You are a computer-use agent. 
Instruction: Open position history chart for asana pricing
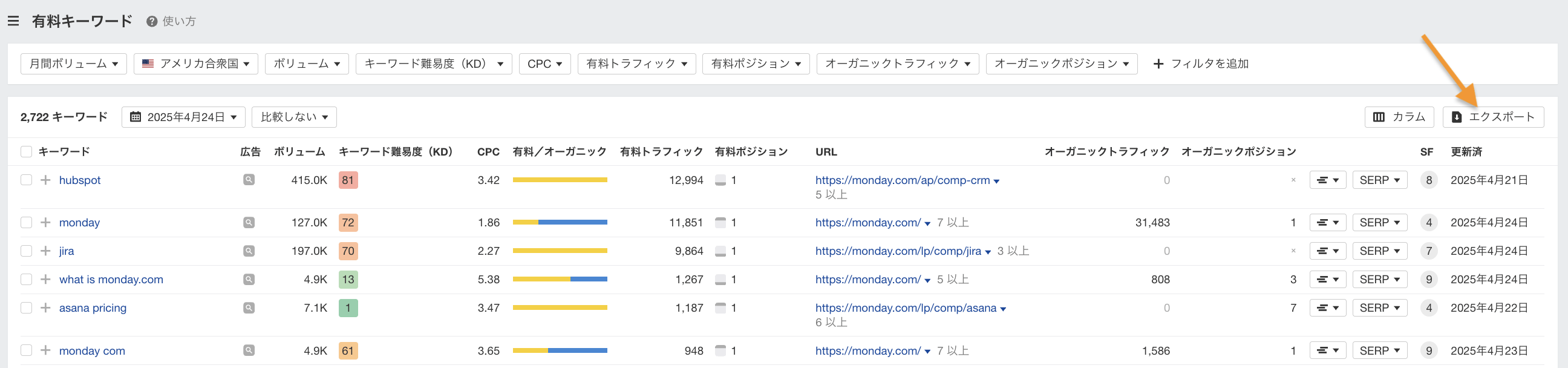click(1328, 307)
